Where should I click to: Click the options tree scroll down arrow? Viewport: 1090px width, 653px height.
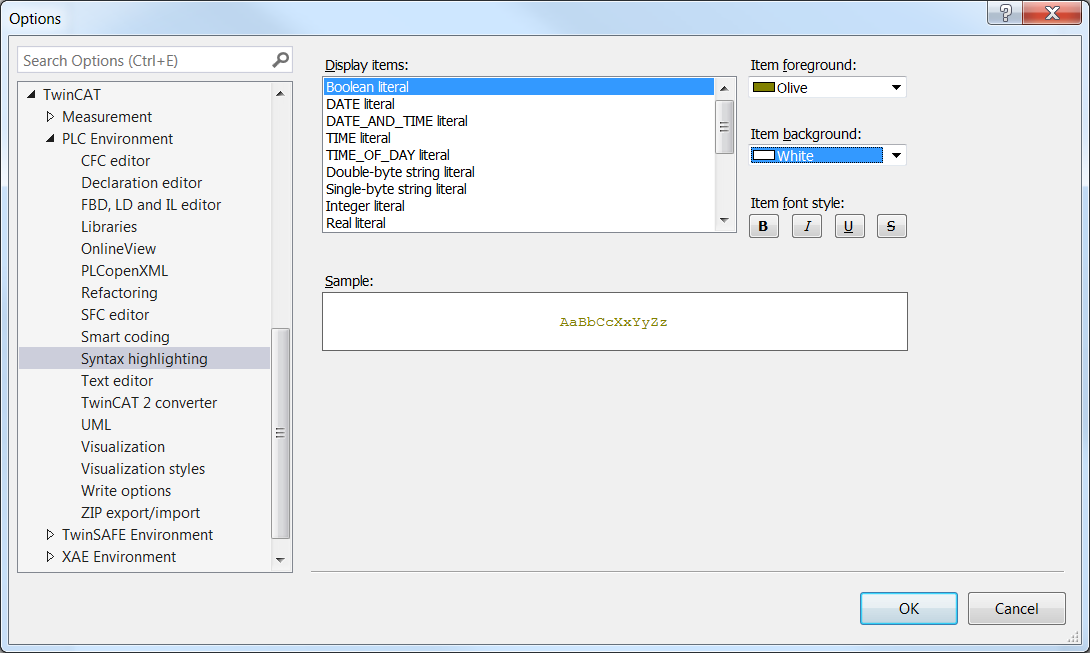click(280, 560)
